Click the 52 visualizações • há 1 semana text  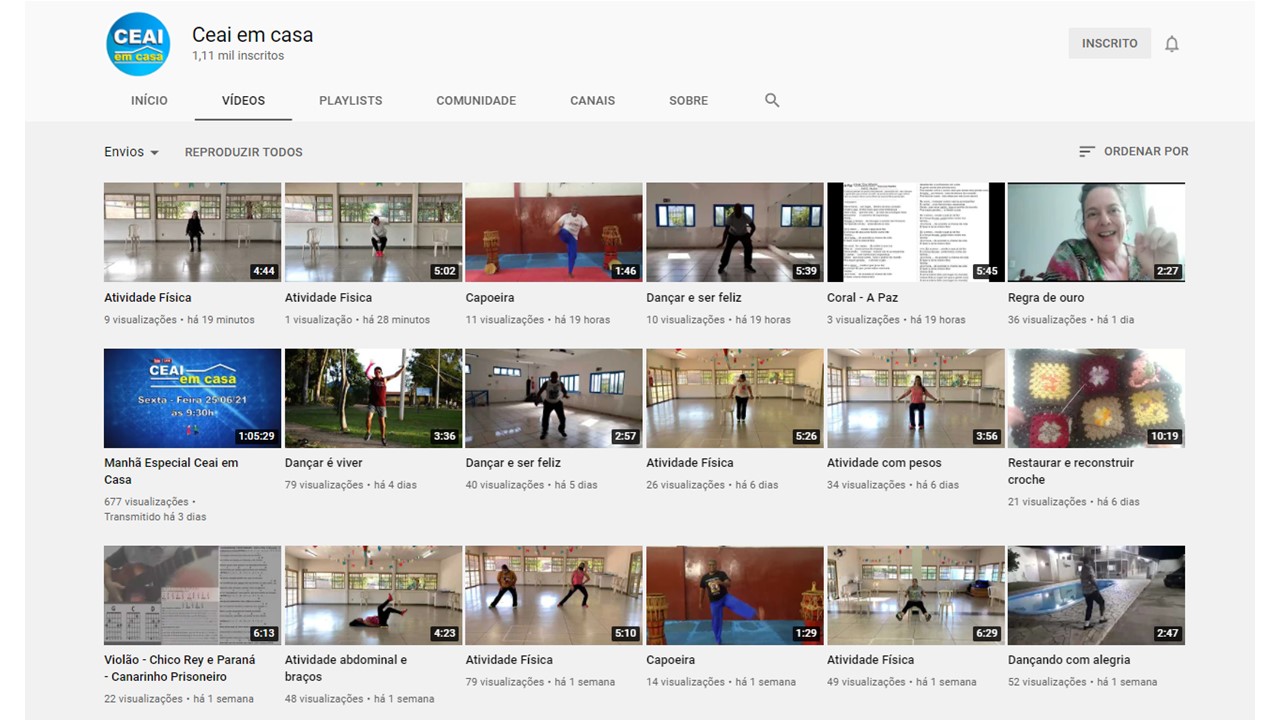coord(1082,682)
